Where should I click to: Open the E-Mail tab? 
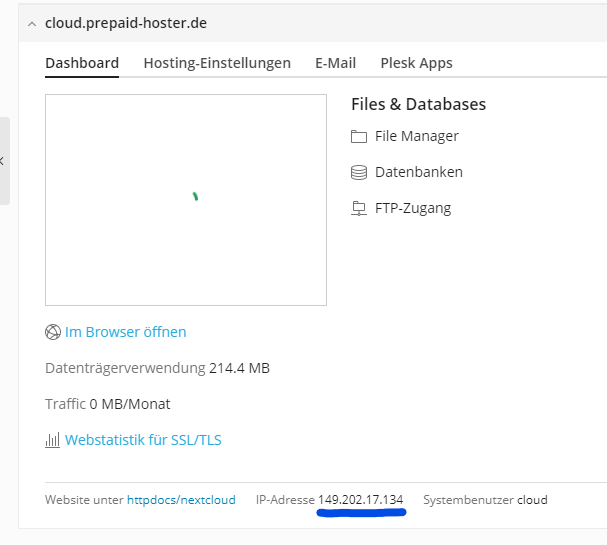[x=335, y=63]
